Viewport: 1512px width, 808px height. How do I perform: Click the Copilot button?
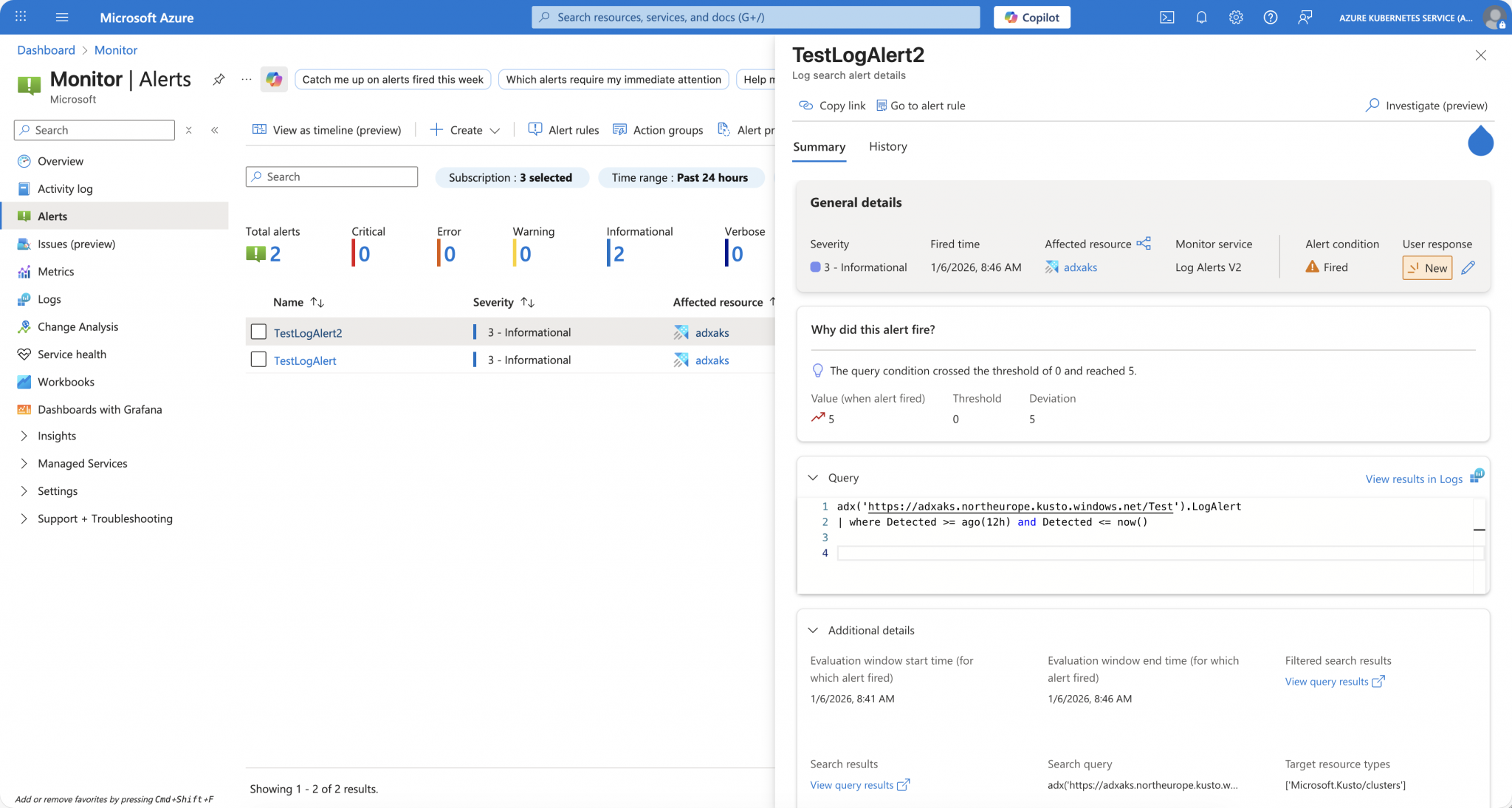tap(1031, 17)
